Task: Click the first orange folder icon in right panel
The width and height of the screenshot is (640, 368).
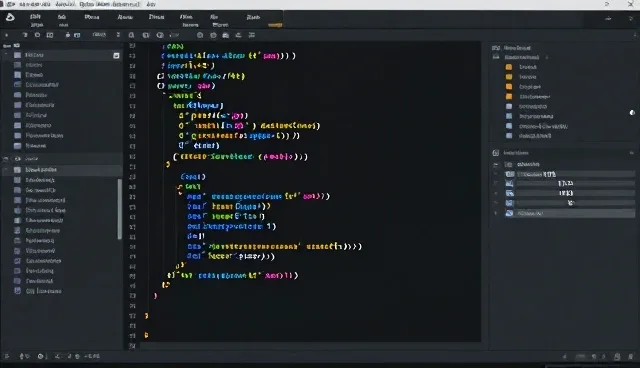Action: pyautogui.click(x=509, y=67)
